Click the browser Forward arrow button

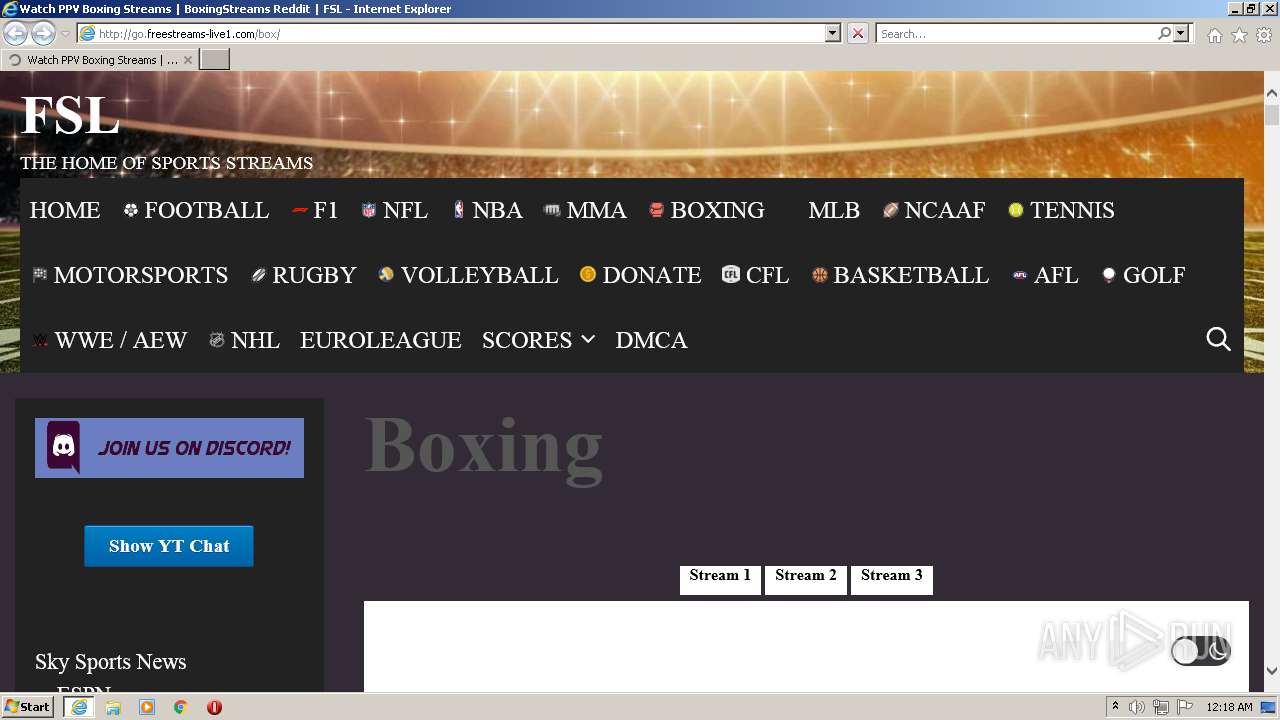(43, 34)
